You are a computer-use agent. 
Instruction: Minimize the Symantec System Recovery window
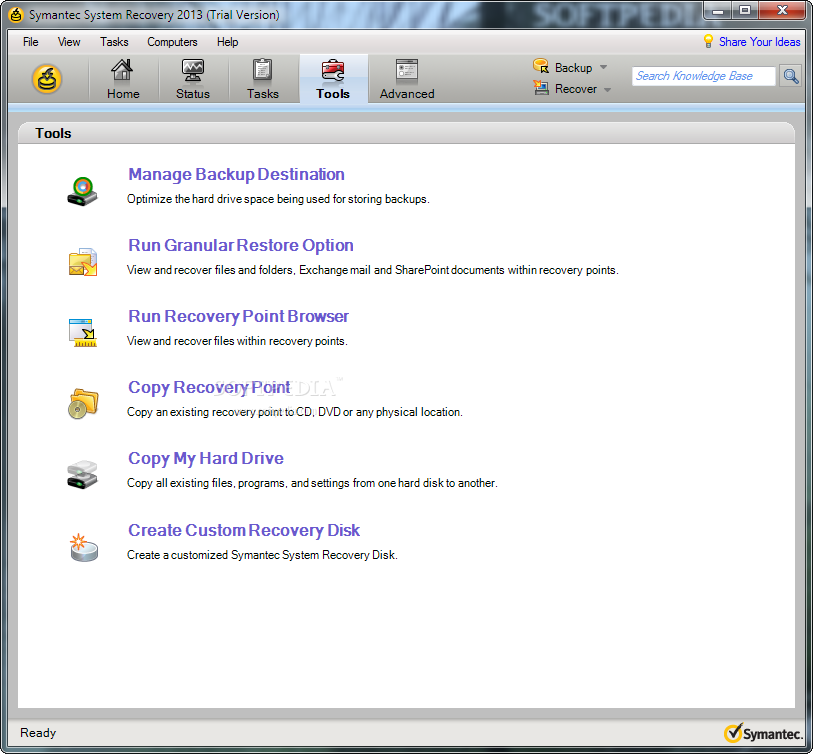click(x=718, y=11)
